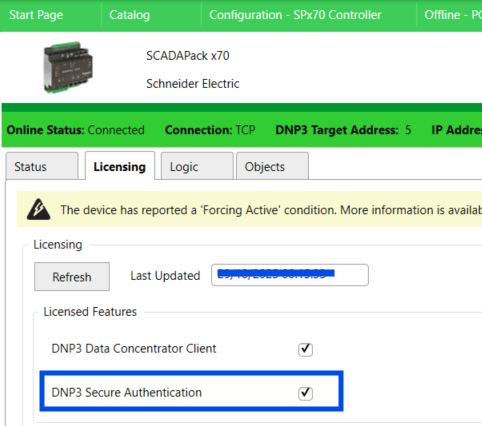Switch to the Status tab
The image size is (482, 426).
pyautogui.click(x=42, y=166)
